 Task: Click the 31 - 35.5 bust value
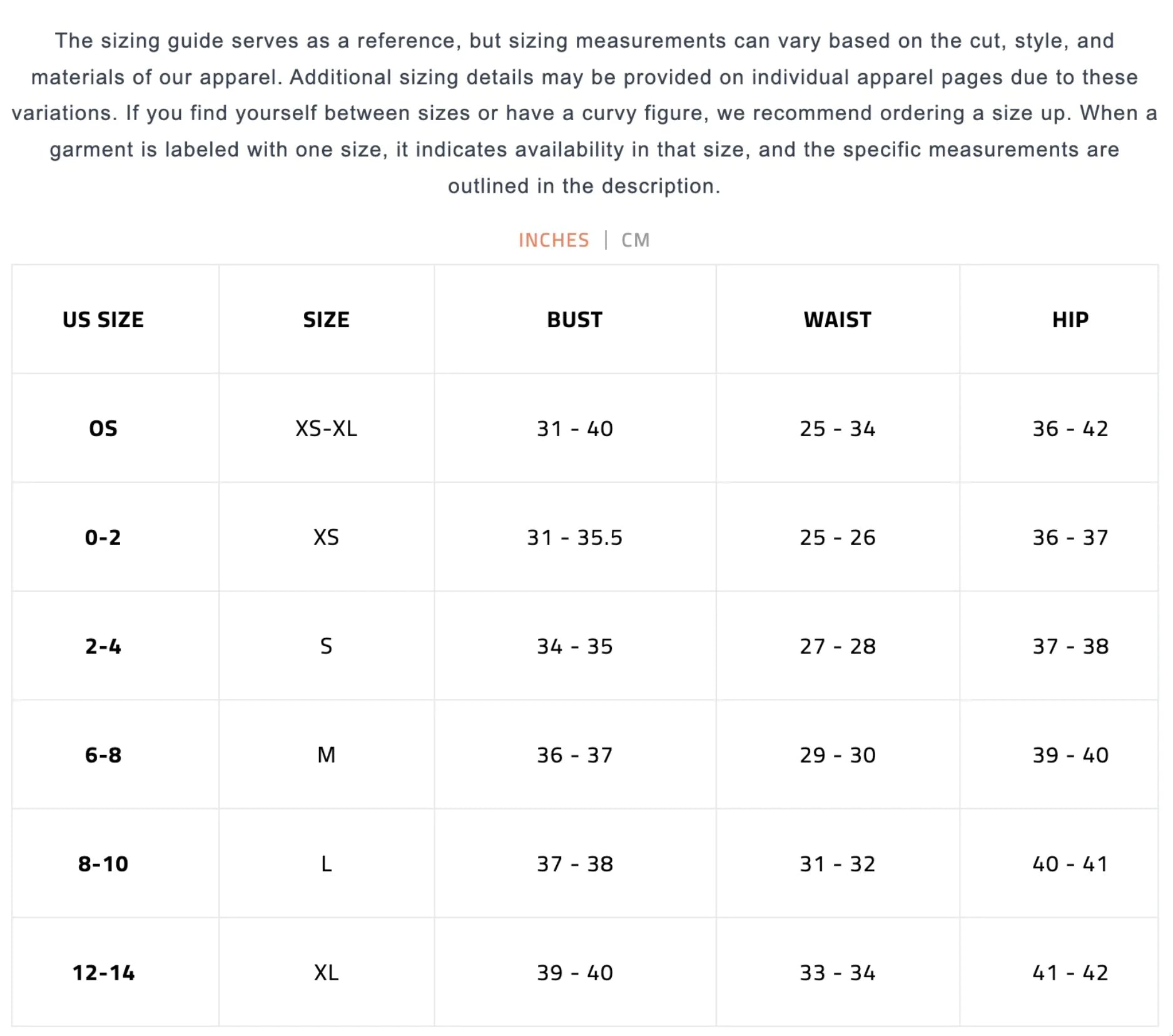pyautogui.click(x=574, y=537)
